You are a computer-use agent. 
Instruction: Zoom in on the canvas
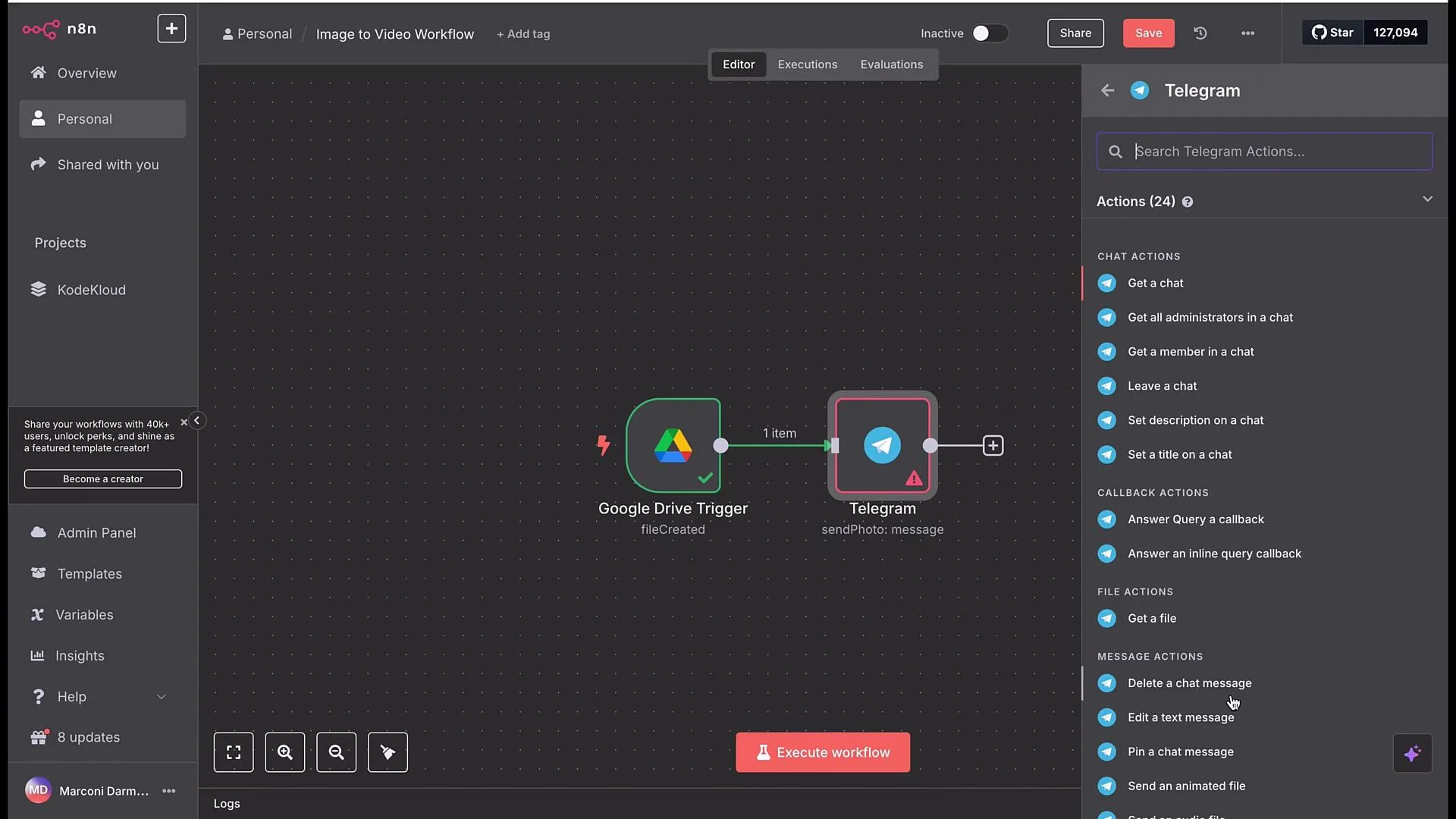point(285,752)
